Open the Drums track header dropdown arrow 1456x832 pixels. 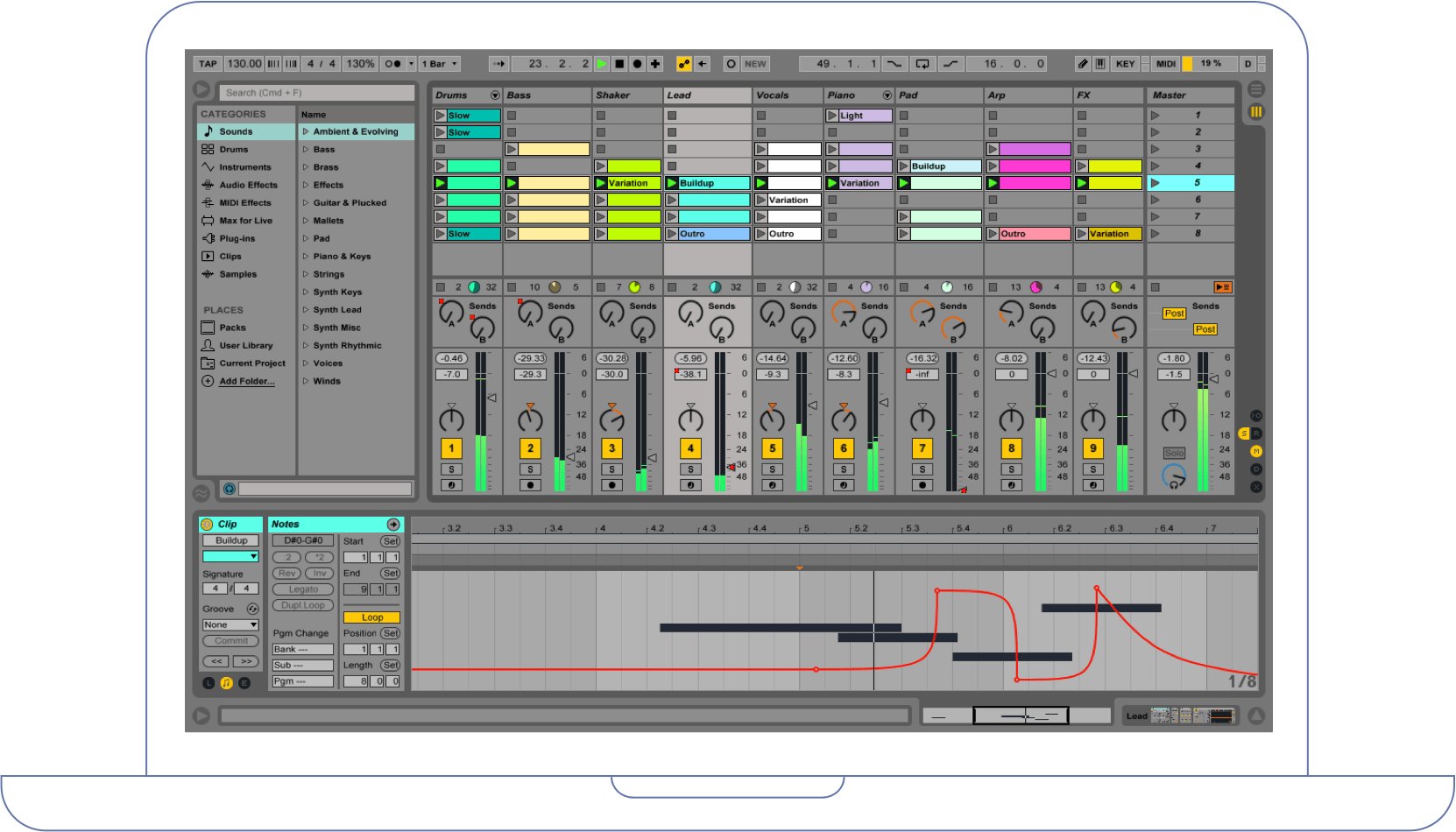[x=496, y=95]
